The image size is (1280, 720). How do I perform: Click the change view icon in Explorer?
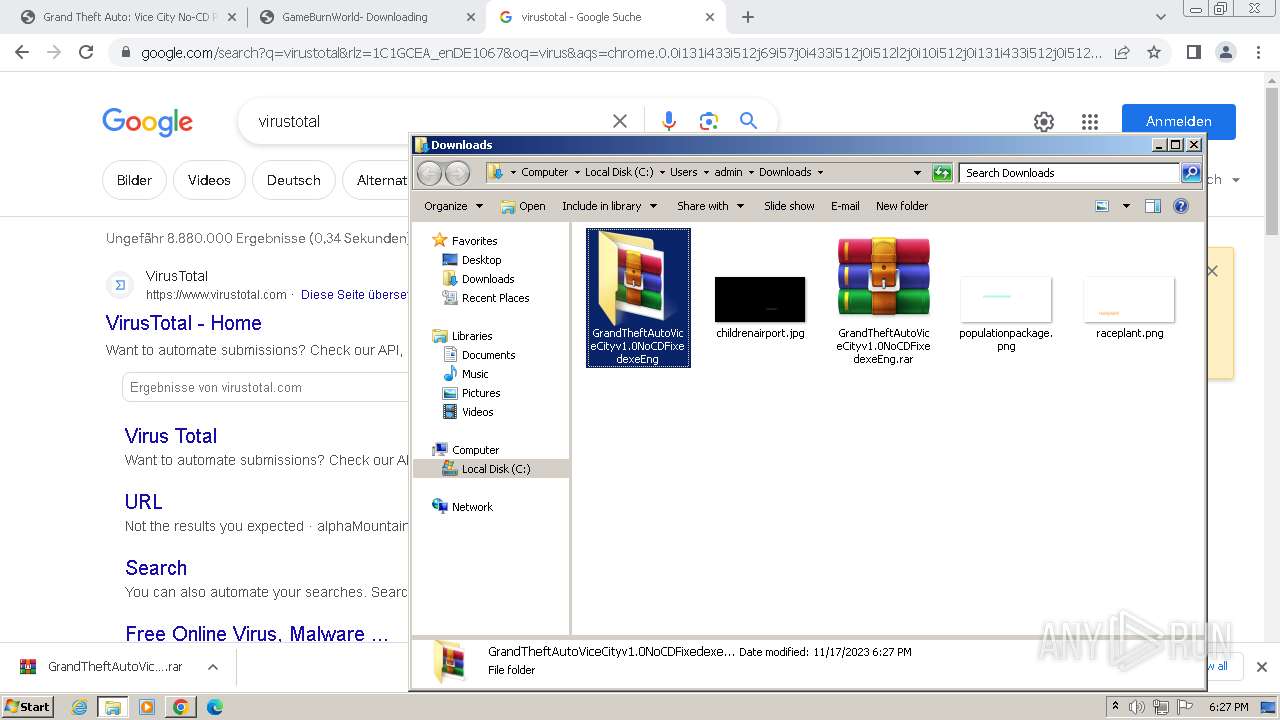(x=1102, y=206)
